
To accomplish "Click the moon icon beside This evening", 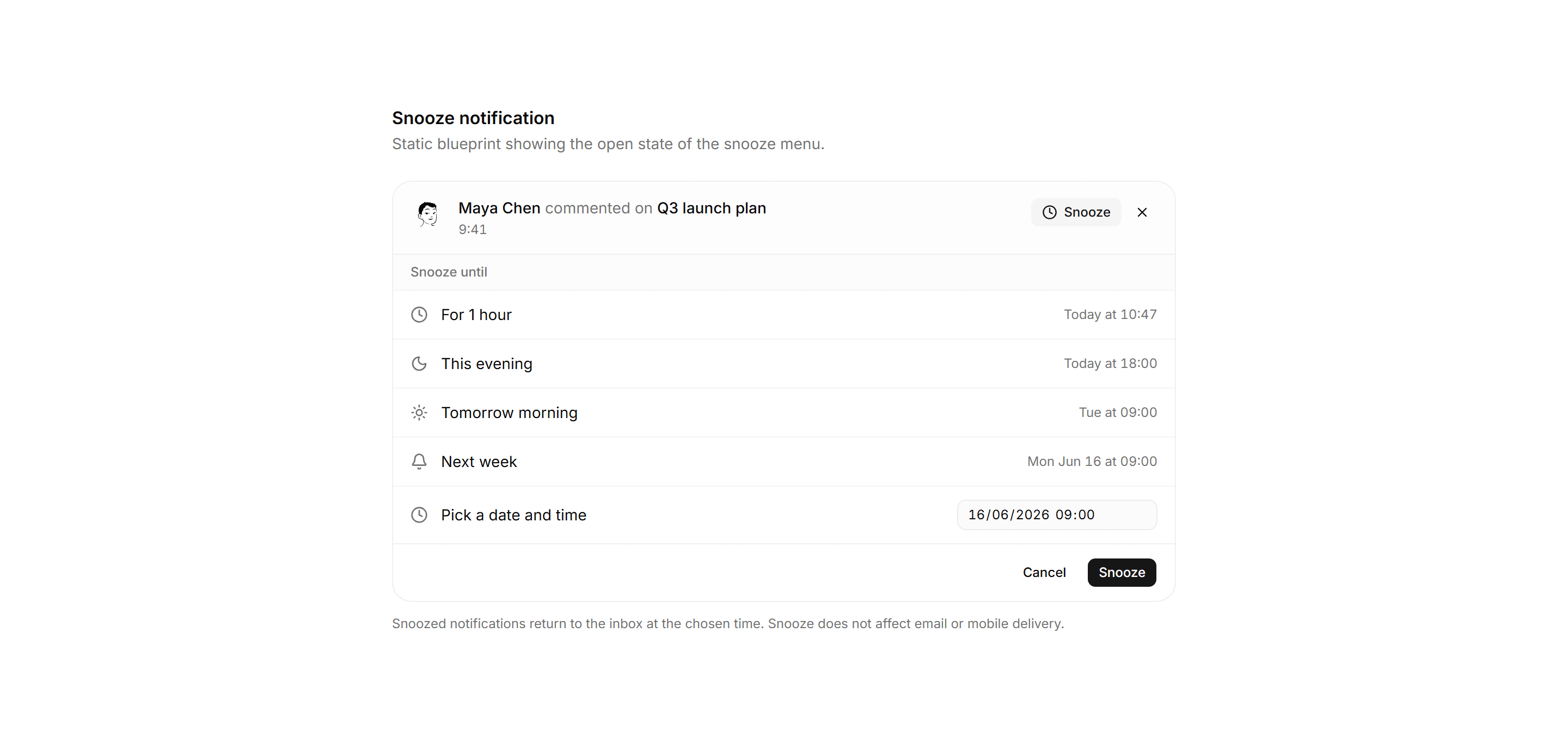I will (419, 363).
